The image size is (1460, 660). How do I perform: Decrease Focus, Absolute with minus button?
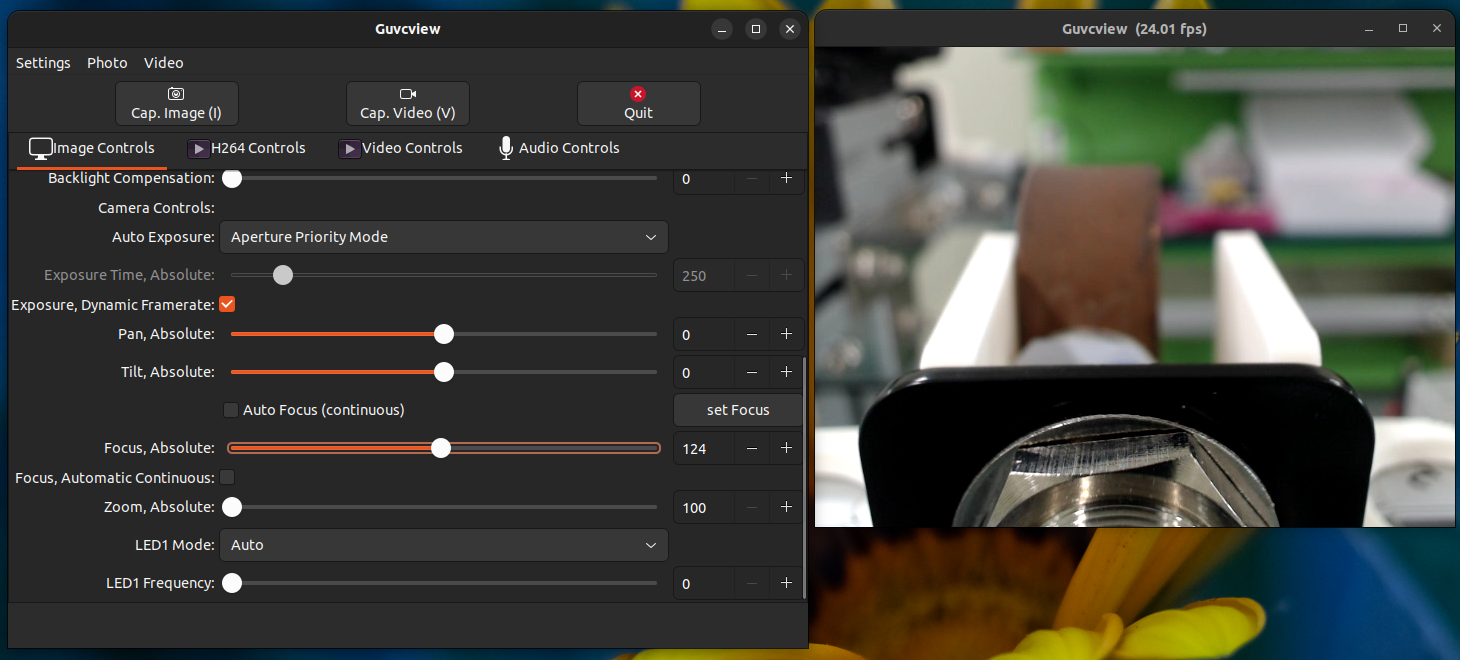752,448
